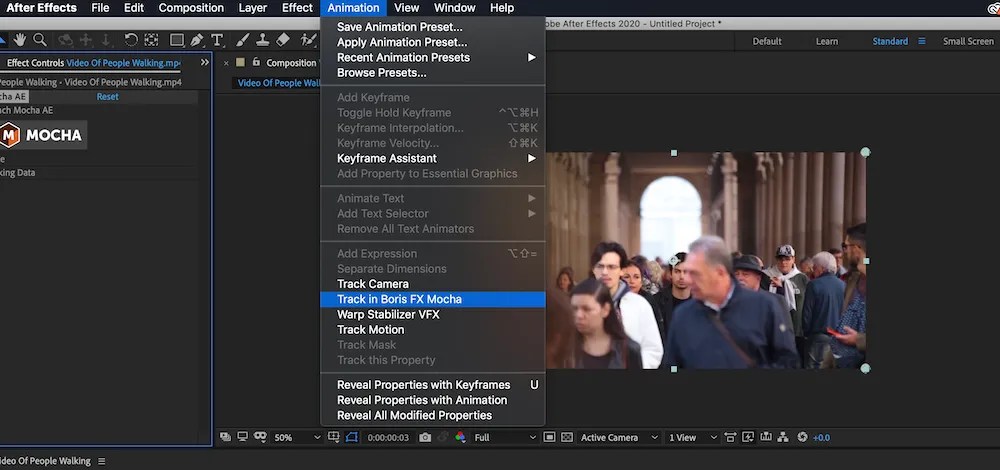Toggle mask and shape path visibility

(352, 437)
